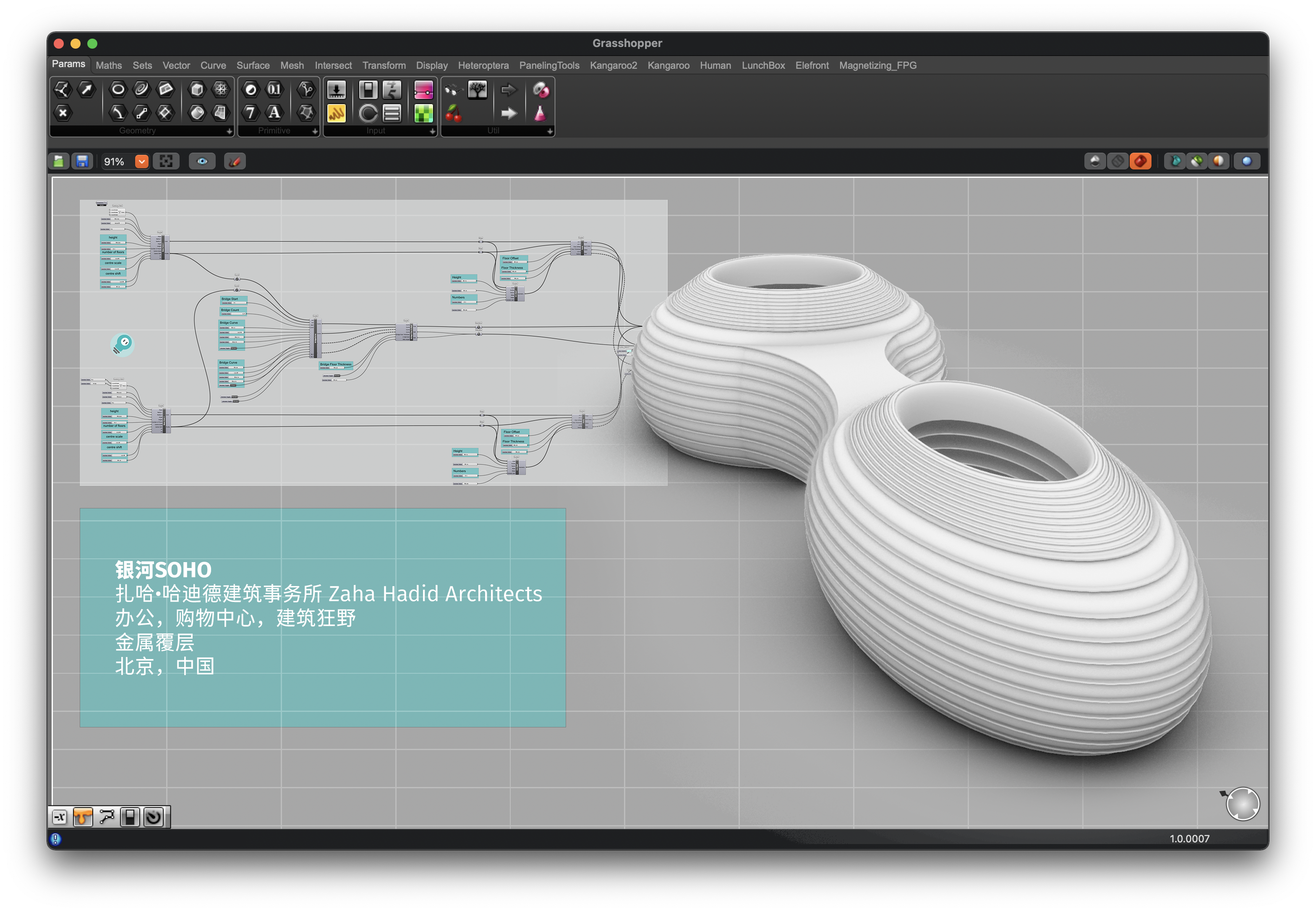
Task: Expand the Geometry panel list
Action: point(229,131)
